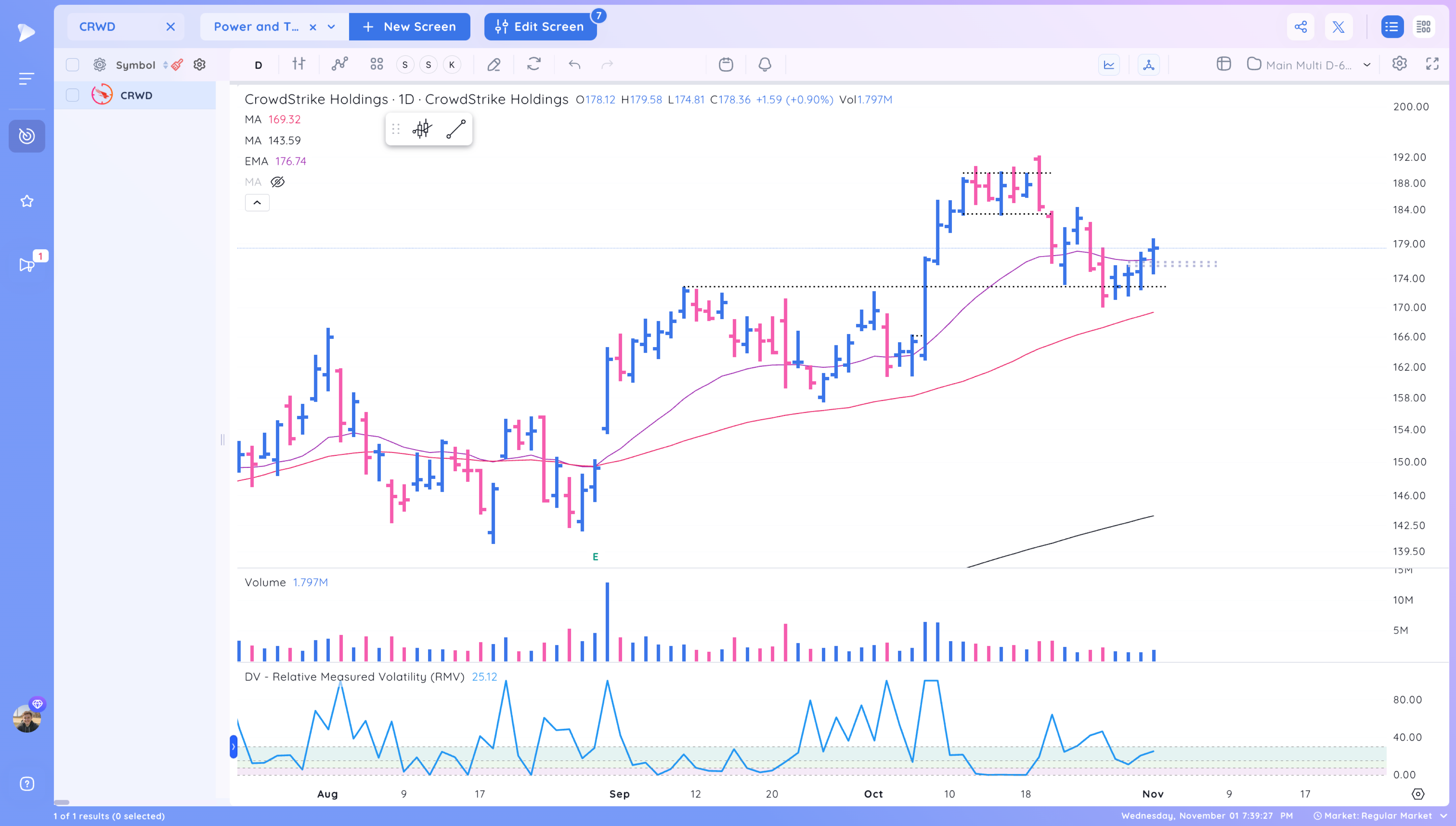1456x826 pixels.
Task: Open symbol column settings gear
Action: [199, 65]
